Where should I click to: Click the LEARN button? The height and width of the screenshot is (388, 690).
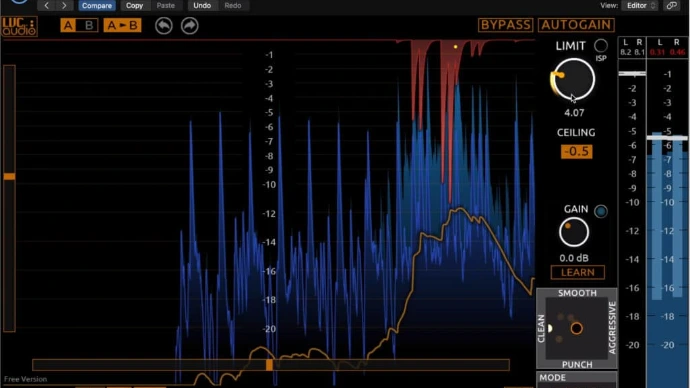577,273
